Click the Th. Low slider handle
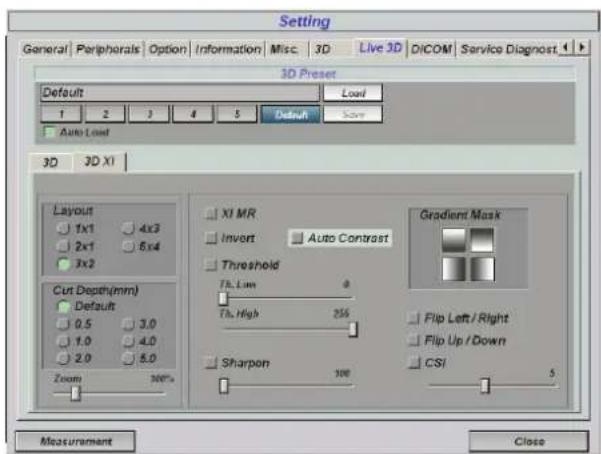 coord(223,298)
